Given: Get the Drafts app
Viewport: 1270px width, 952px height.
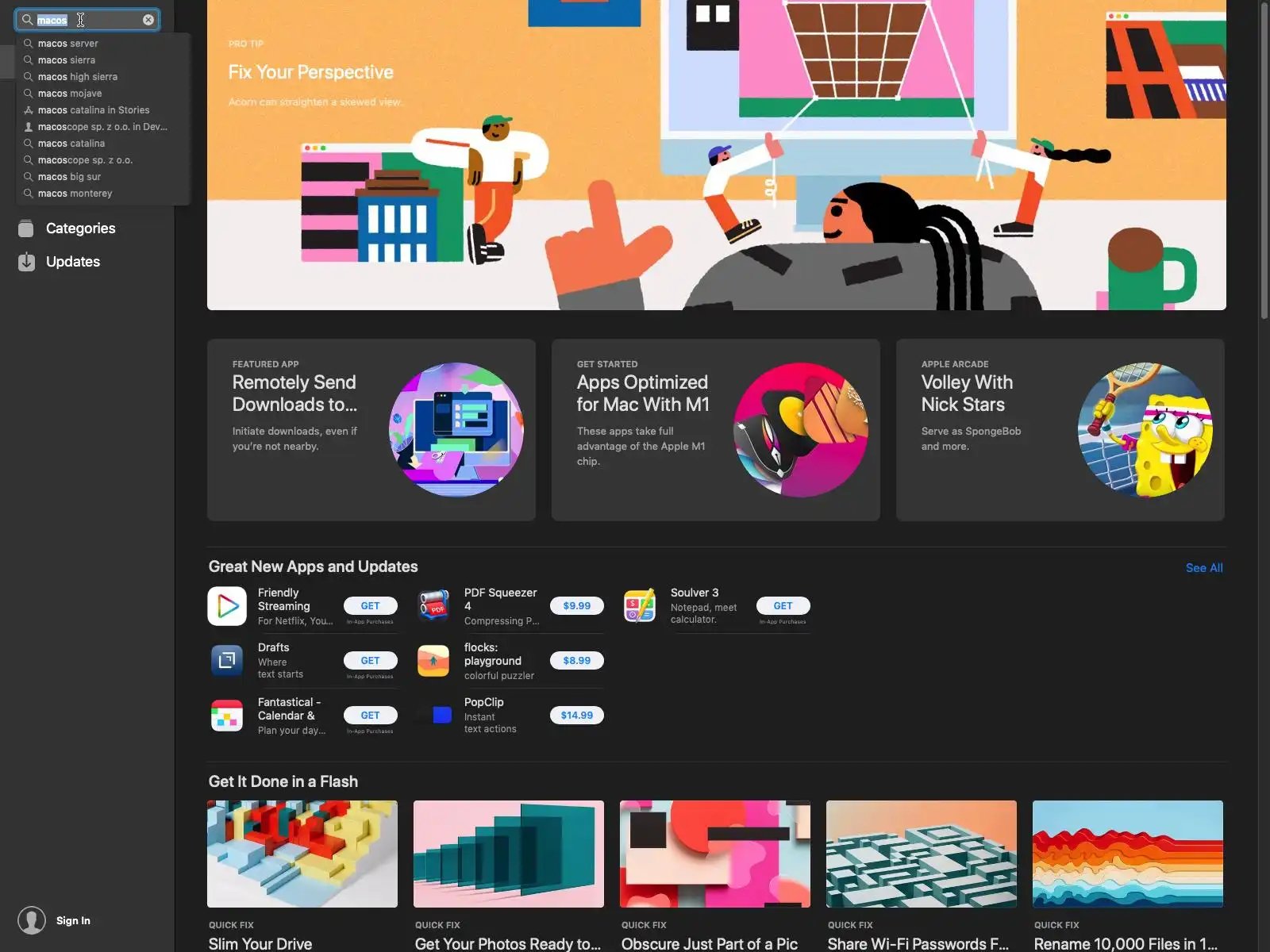Looking at the screenshot, I should (x=371, y=661).
